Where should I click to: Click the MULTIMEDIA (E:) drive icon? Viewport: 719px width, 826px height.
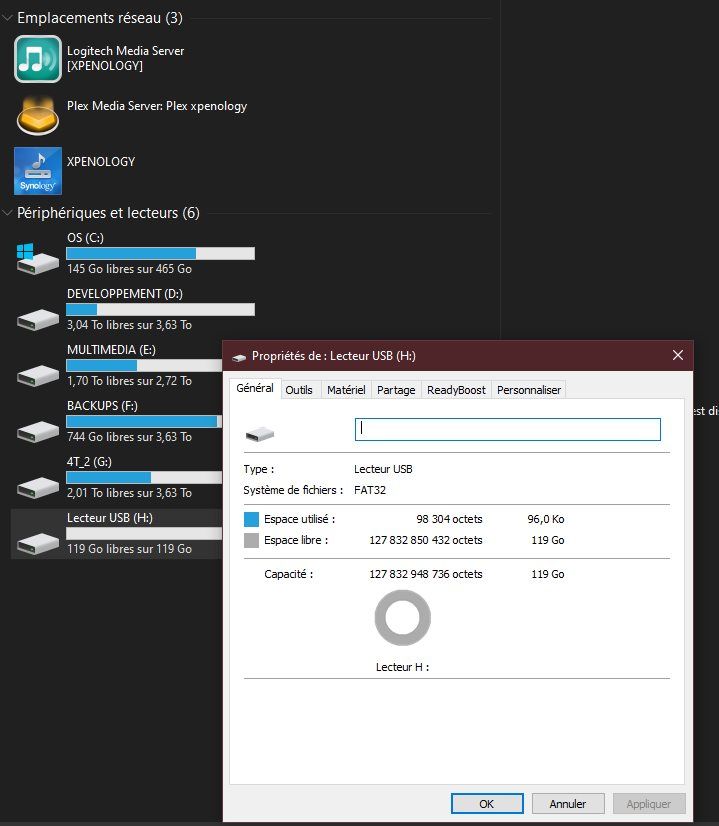coord(37,375)
